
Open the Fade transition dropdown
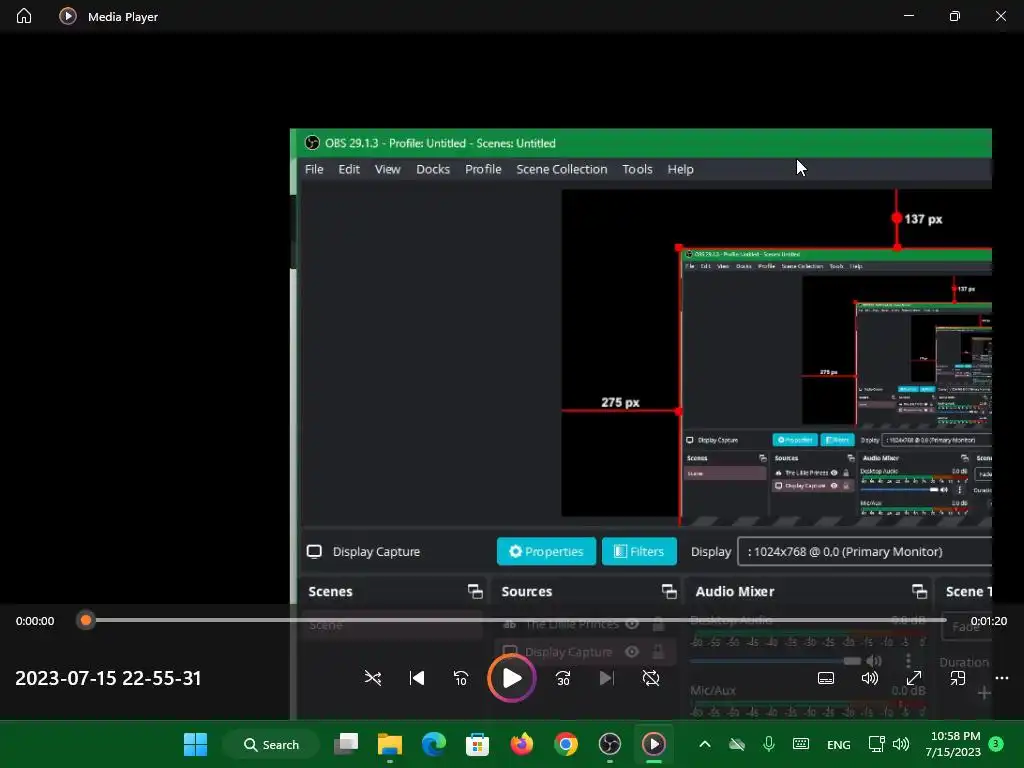(967, 627)
